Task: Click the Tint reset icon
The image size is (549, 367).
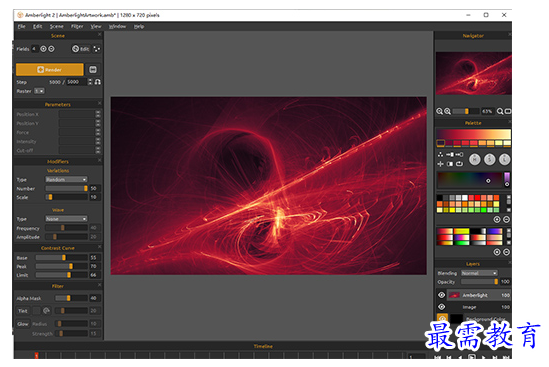Action: [46, 311]
